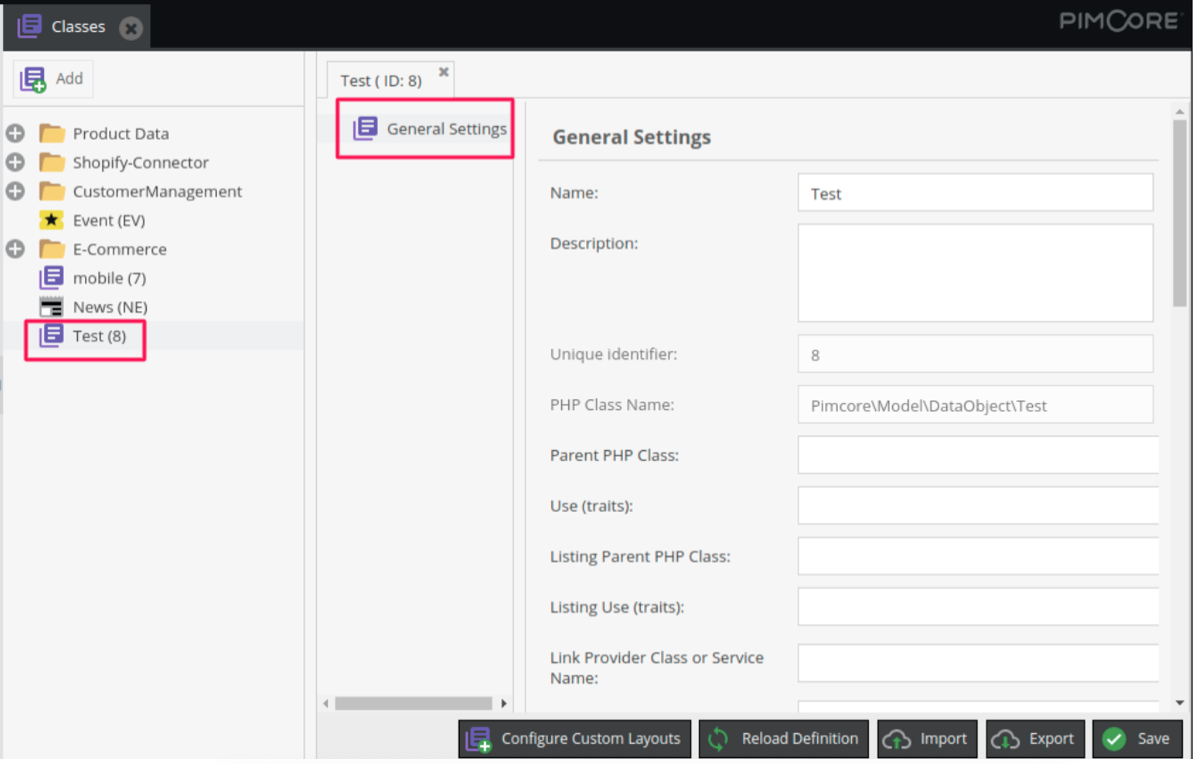Open the Product Data tree item
The image size is (1194, 764).
[121, 133]
